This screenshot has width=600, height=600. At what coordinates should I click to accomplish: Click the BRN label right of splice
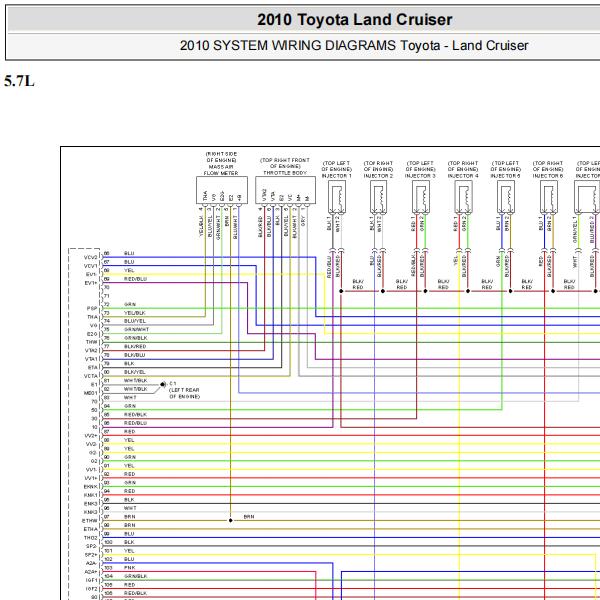249,517
